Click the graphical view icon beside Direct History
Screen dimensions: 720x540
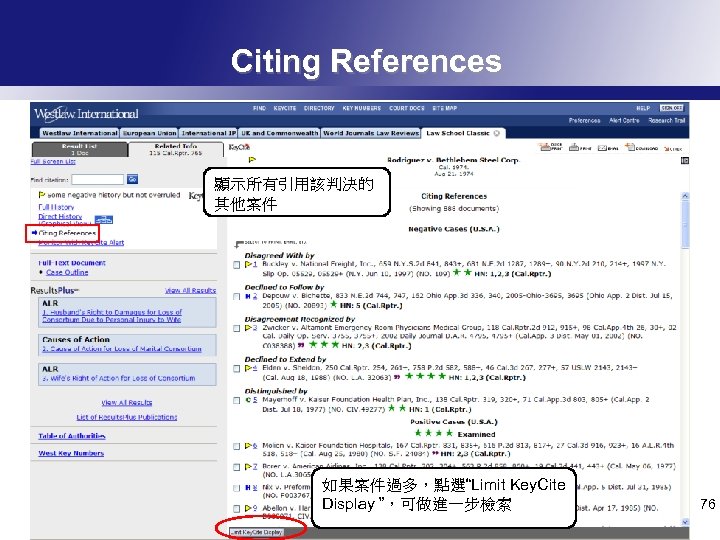click(103, 219)
